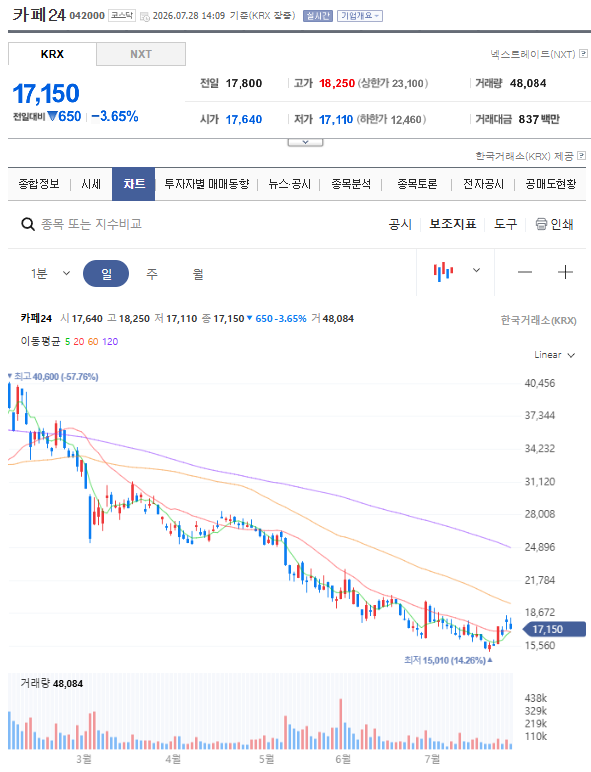
Task: Click the -3.65% change percentage
Action: click(x=115, y=116)
